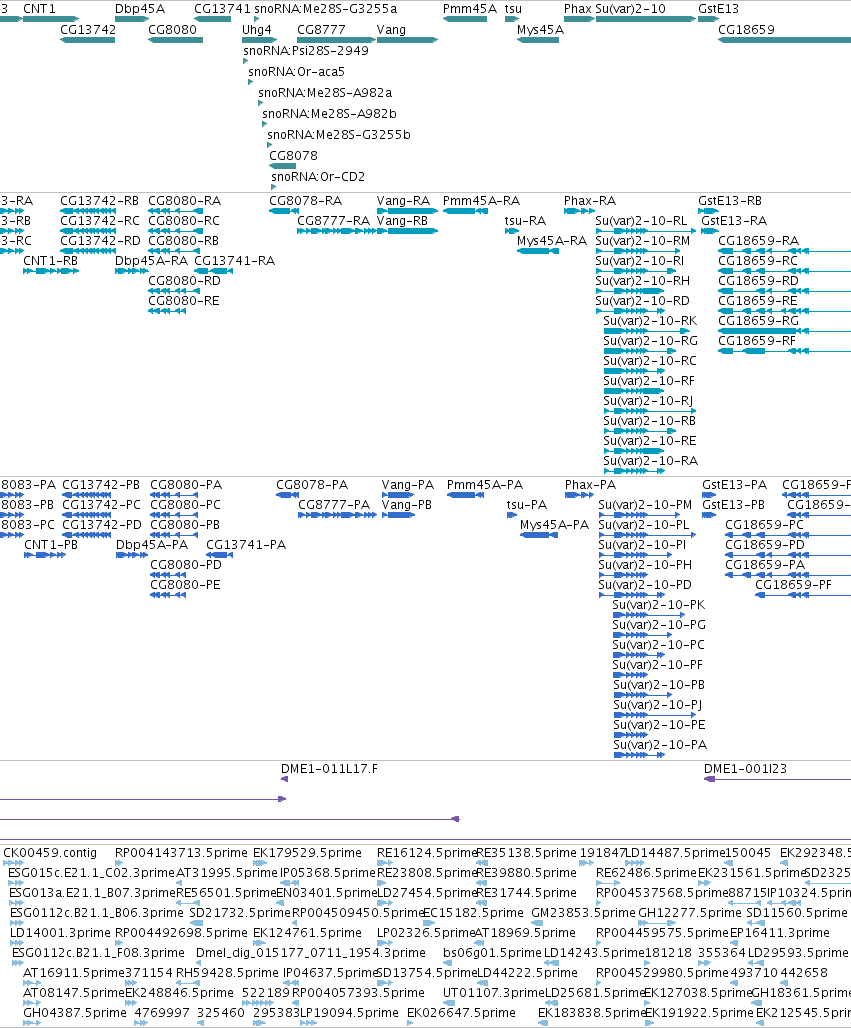This screenshot has width=851, height=1028.
Task: Click the CG13742 gene label
Action: (88, 30)
